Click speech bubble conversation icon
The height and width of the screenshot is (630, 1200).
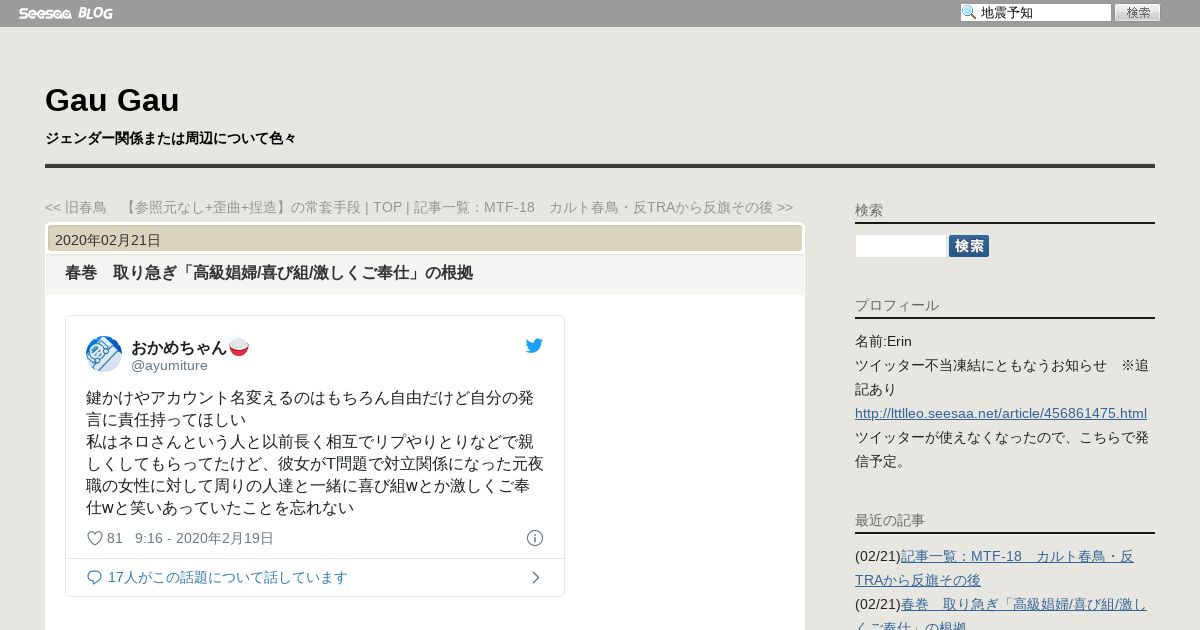pyautogui.click(x=95, y=577)
